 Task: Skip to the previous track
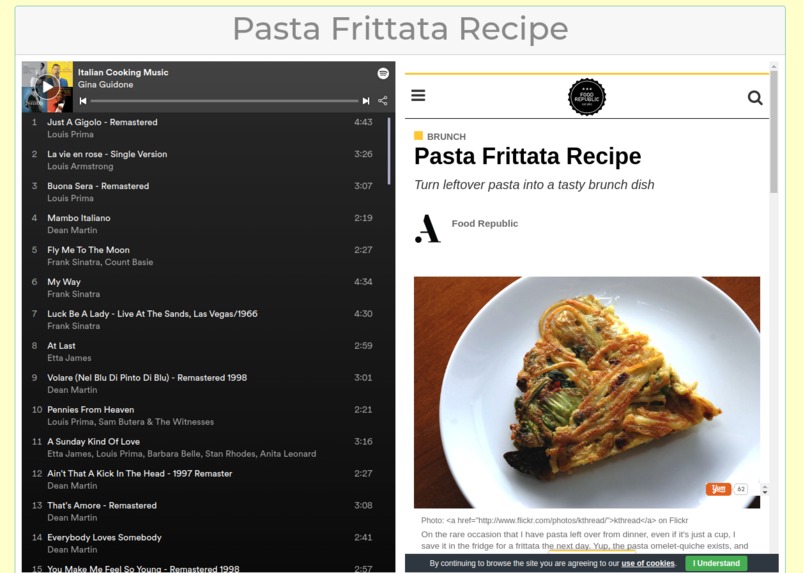pos(83,101)
